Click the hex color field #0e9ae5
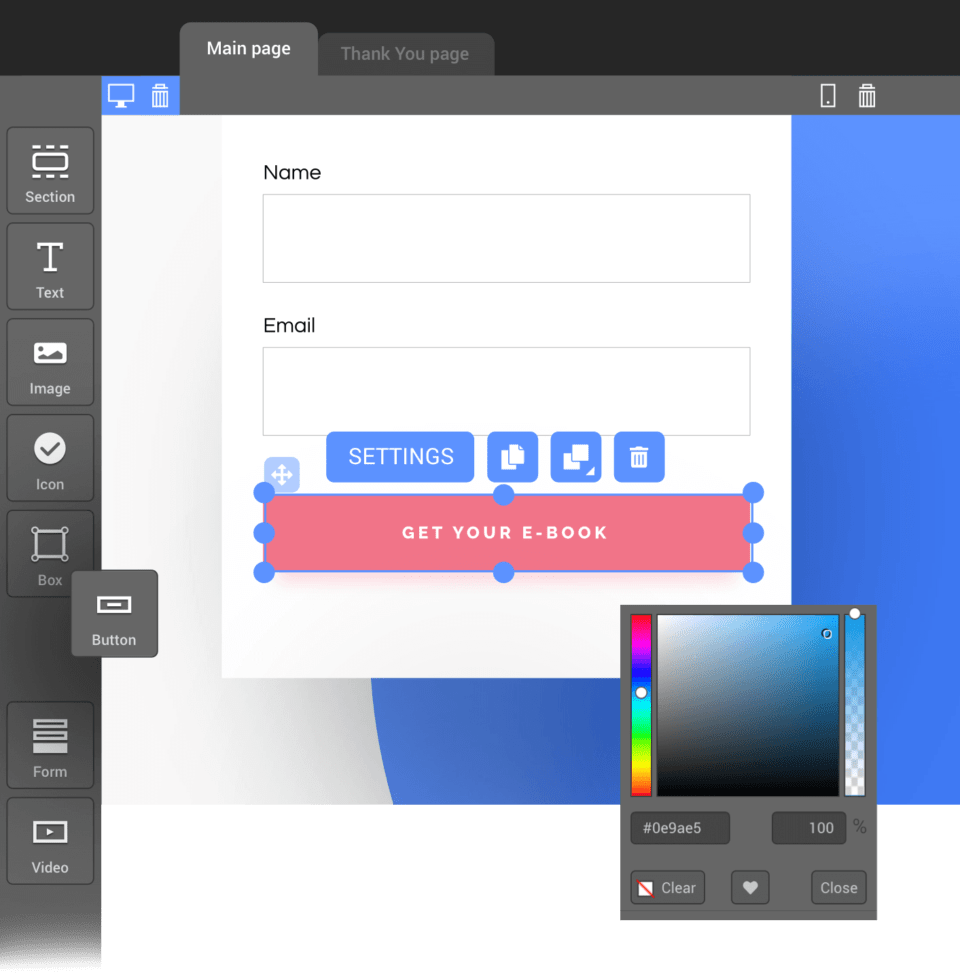Screen dimensions: 960x980 pos(680,828)
